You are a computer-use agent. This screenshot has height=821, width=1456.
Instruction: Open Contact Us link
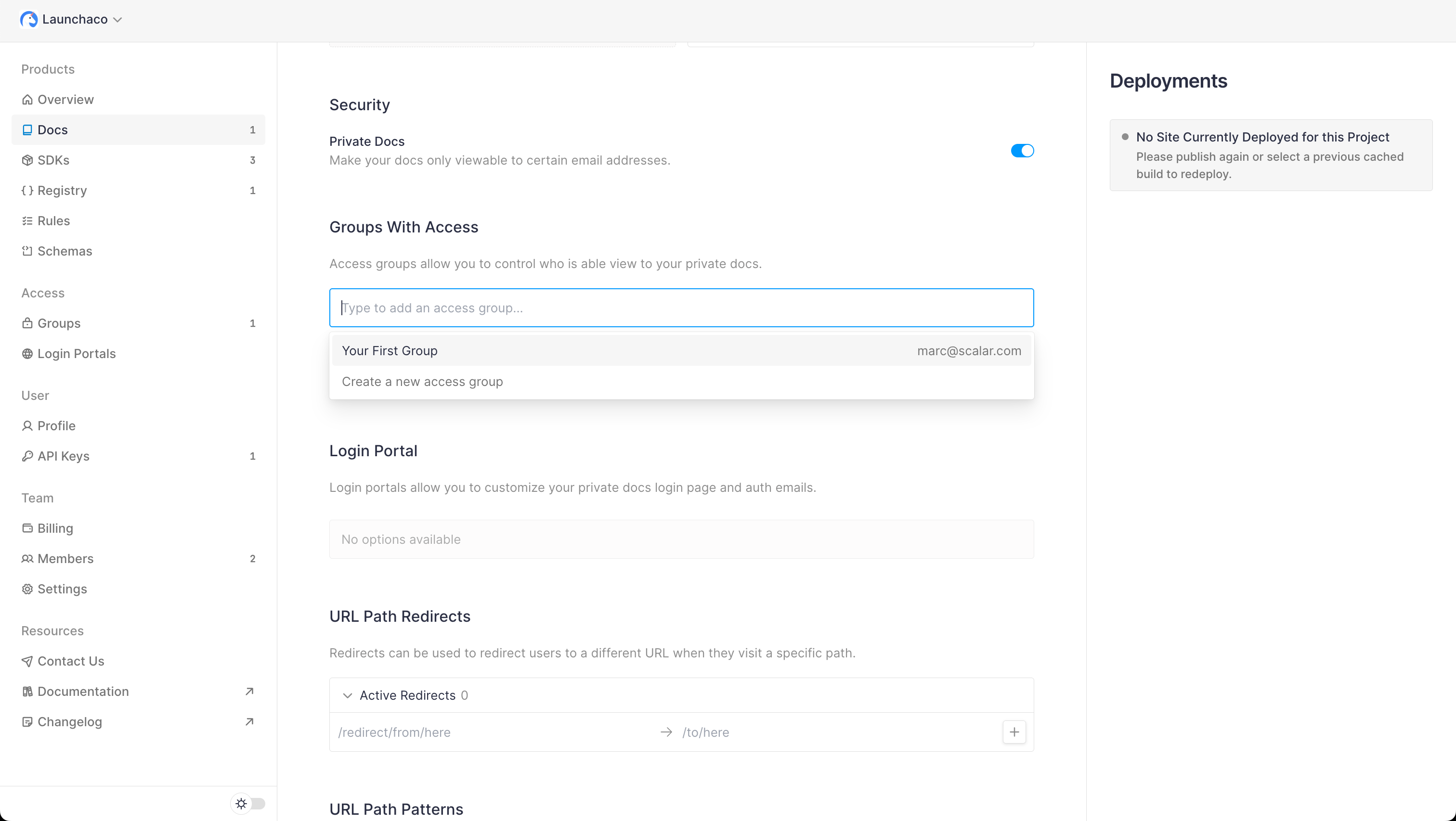point(138,661)
